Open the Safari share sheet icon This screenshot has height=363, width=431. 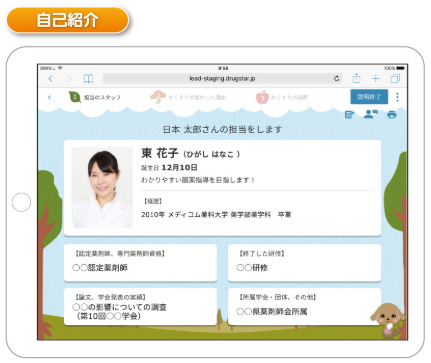[x=356, y=78]
